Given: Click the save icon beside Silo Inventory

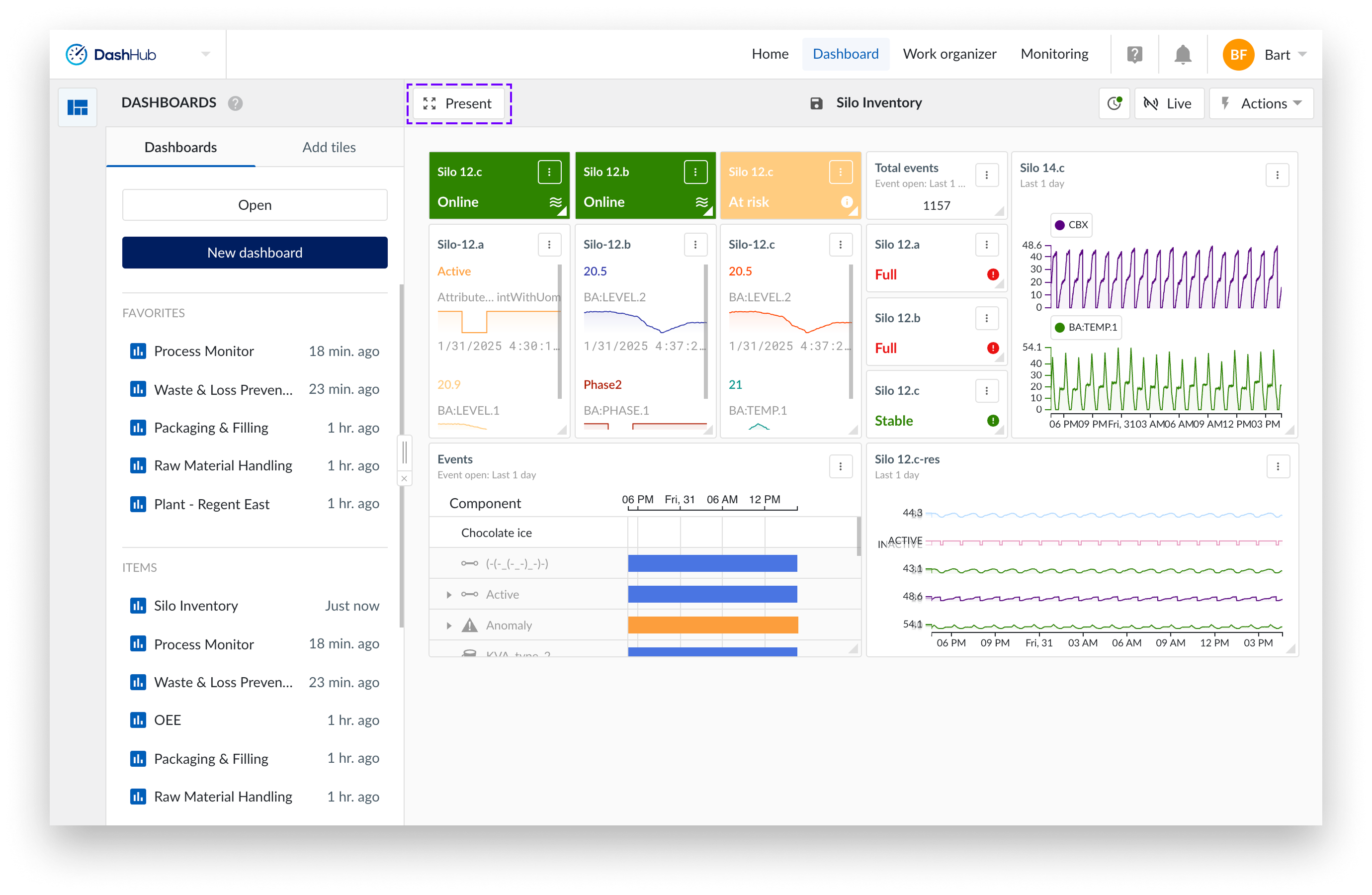Looking at the screenshot, I should [x=816, y=103].
